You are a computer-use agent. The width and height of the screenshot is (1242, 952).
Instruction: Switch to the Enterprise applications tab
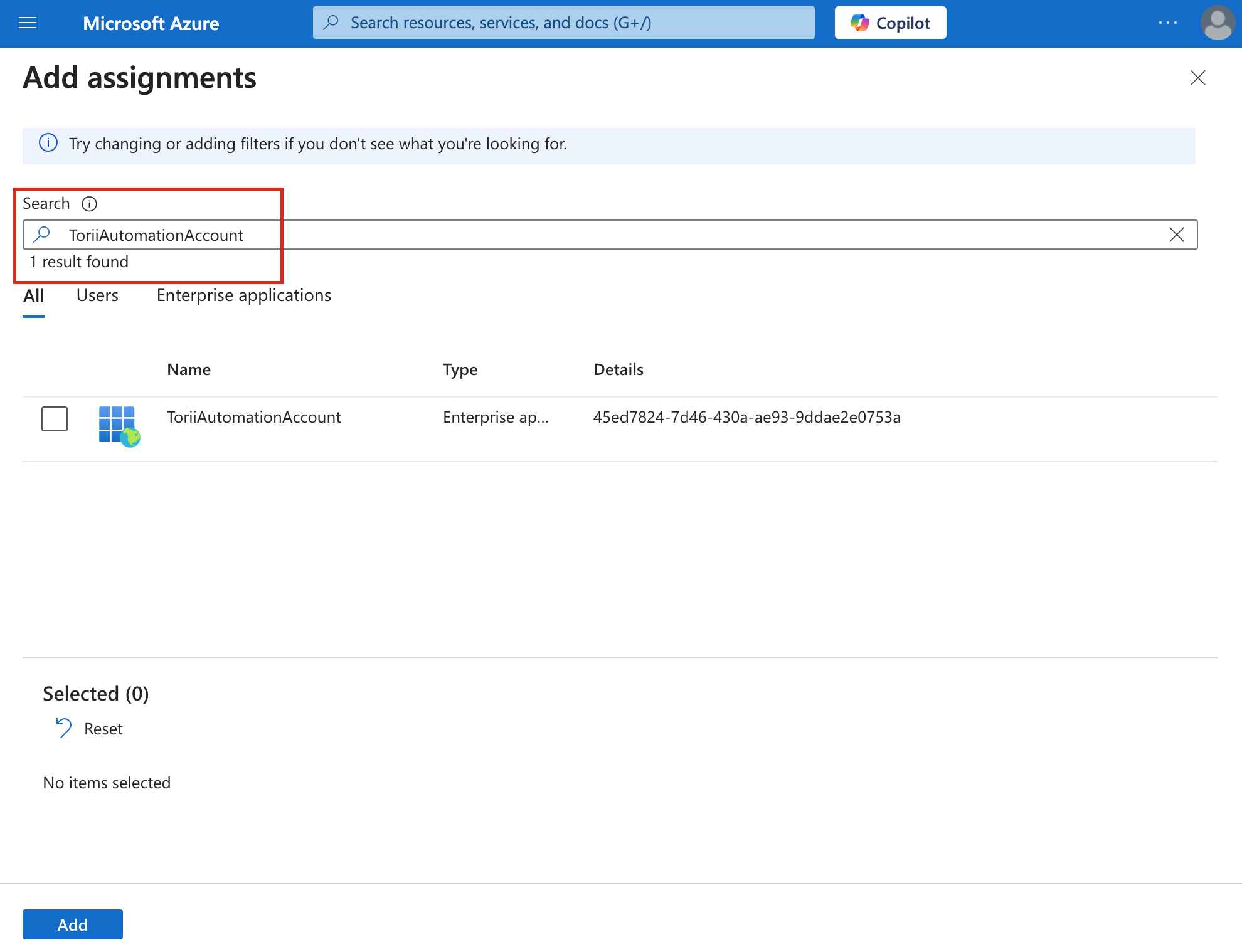244,295
